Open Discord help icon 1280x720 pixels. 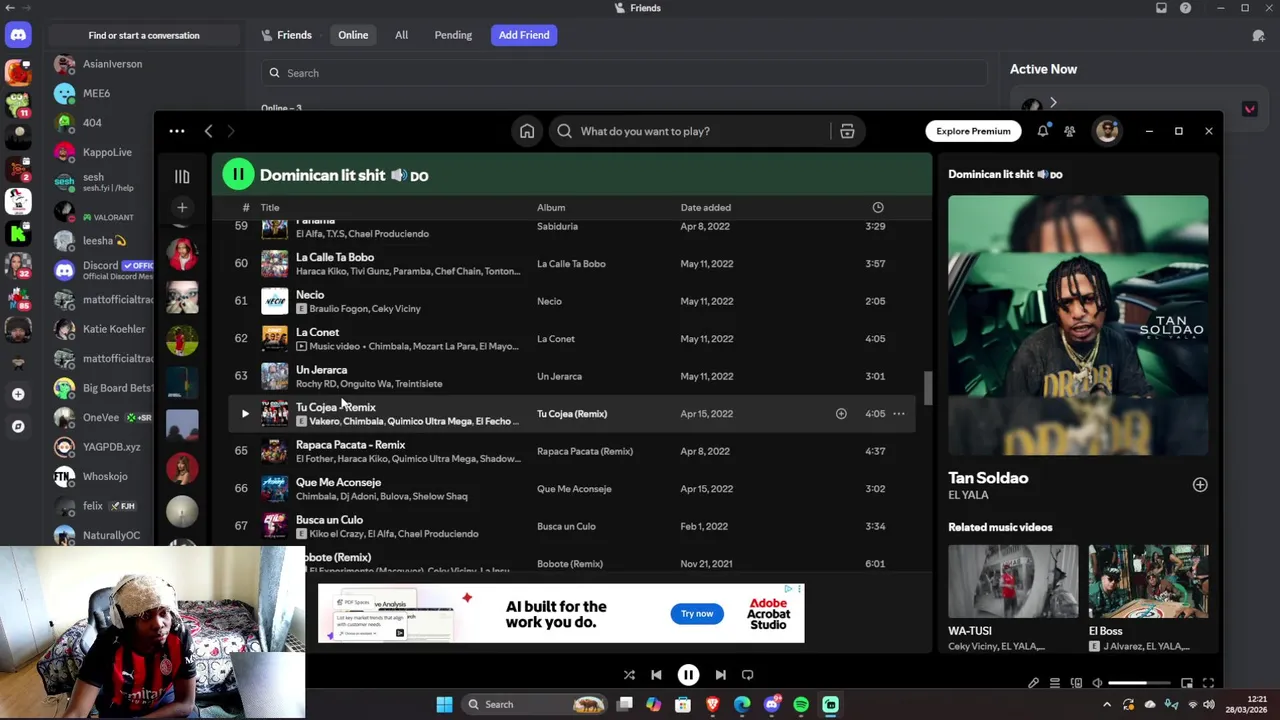click(x=1186, y=8)
